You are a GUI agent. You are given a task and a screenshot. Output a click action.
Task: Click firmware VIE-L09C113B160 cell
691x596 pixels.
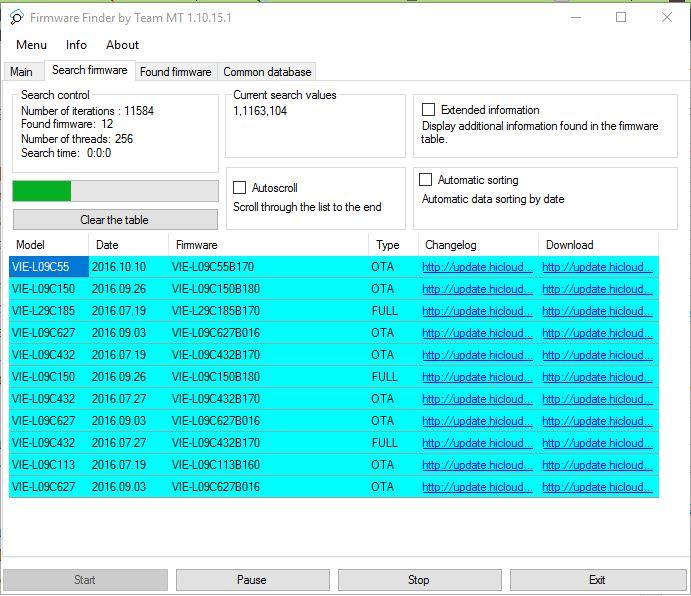[x=268, y=465]
